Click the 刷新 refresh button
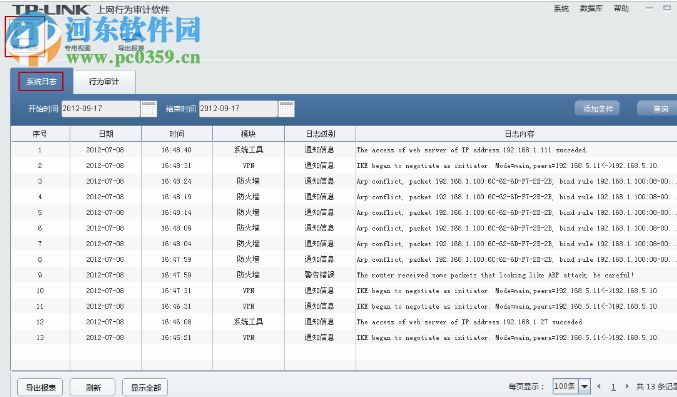 93,387
